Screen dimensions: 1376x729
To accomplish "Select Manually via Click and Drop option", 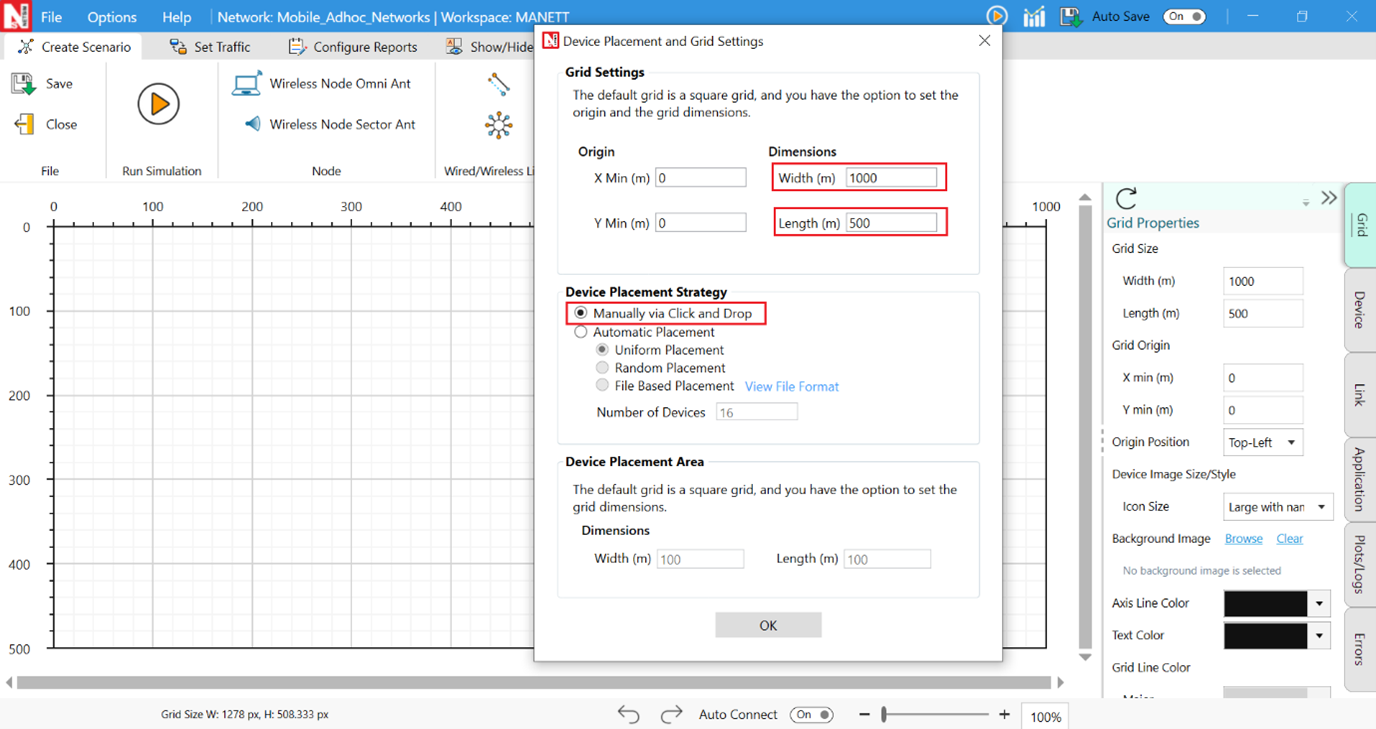I will click(x=581, y=313).
